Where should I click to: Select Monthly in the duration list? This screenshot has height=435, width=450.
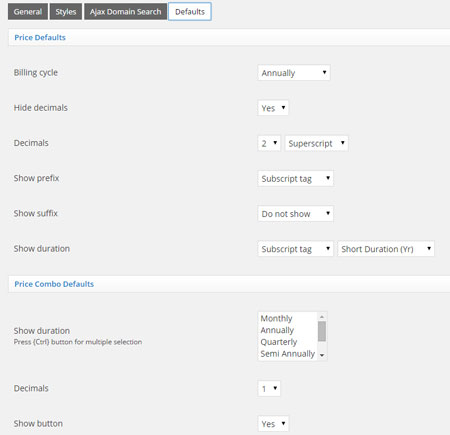pyautogui.click(x=276, y=318)
